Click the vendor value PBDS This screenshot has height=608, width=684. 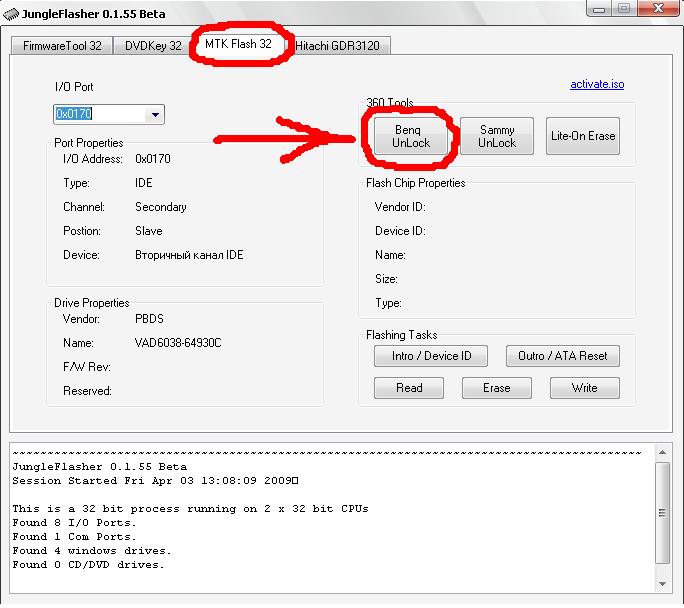click(x=149, y=319)
